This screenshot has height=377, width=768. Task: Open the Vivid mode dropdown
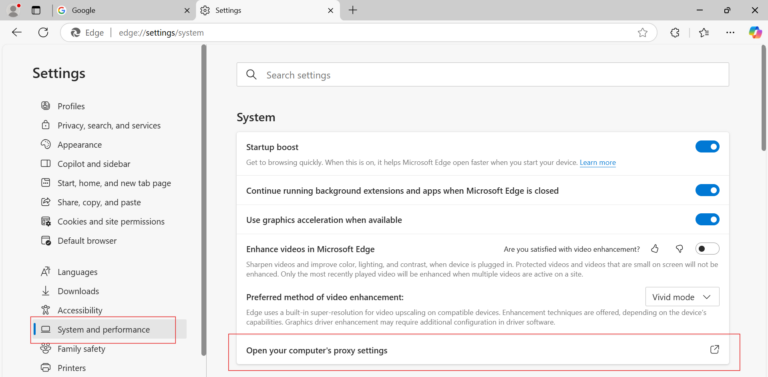682,297
